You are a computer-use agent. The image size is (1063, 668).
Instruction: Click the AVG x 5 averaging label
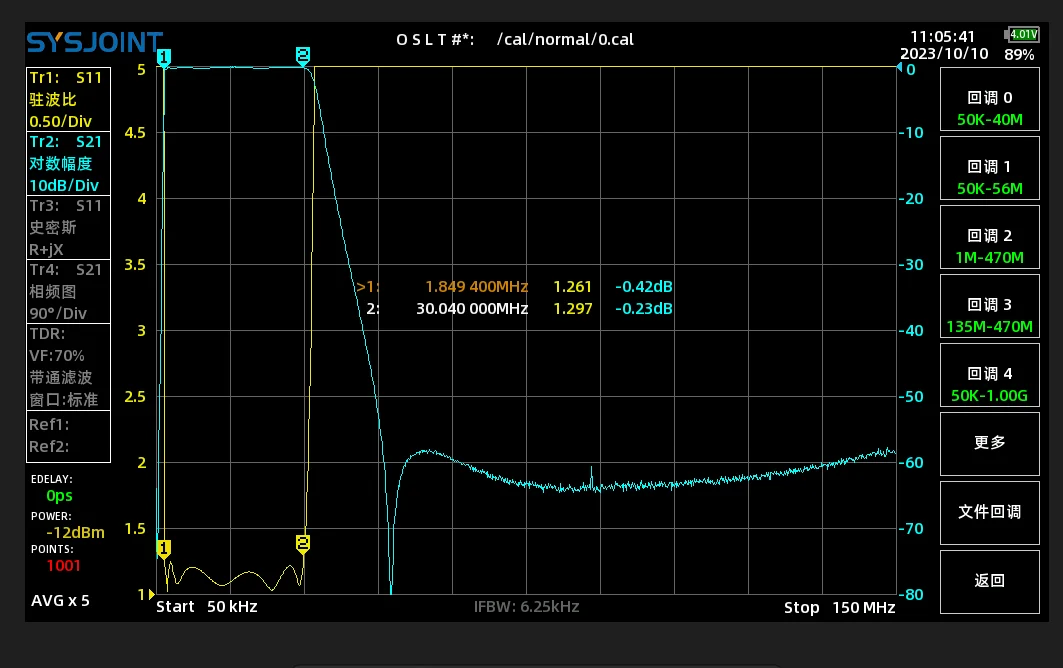pyautogui.click(x=60, y=601)
